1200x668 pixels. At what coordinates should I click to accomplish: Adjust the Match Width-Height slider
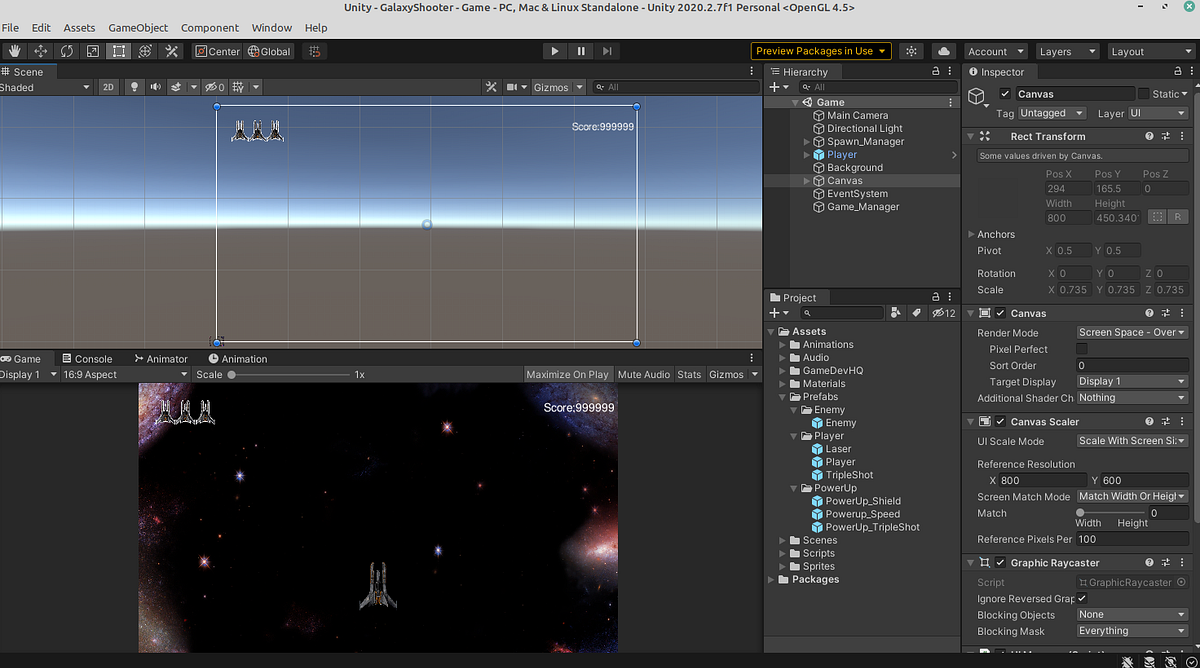[1080, 513]
